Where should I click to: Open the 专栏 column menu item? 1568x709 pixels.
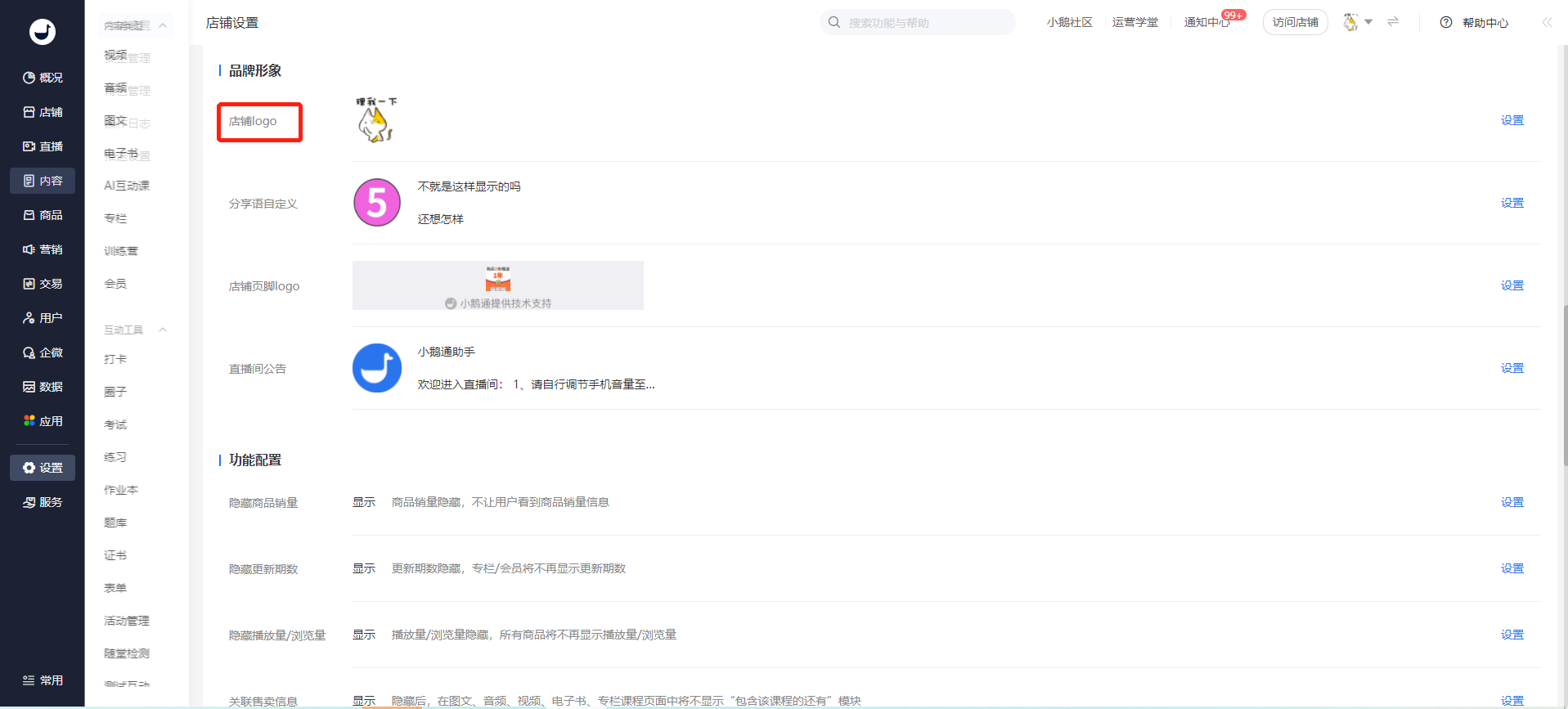tap(115, 218)
